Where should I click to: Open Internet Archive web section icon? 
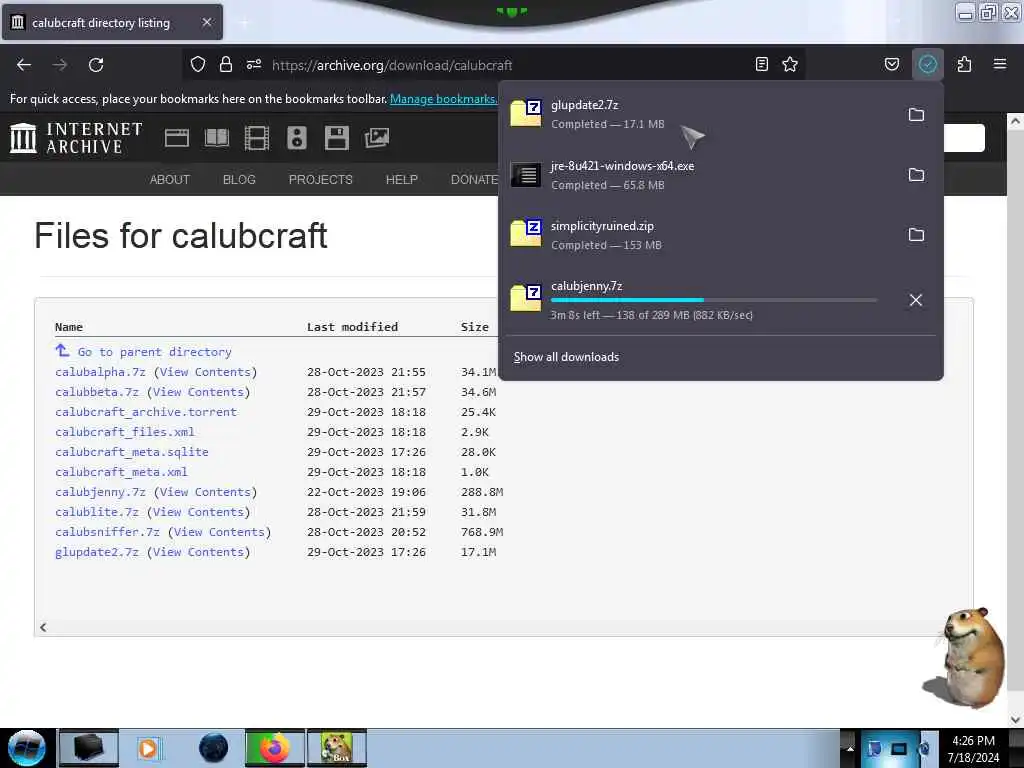tap(176, 138)
